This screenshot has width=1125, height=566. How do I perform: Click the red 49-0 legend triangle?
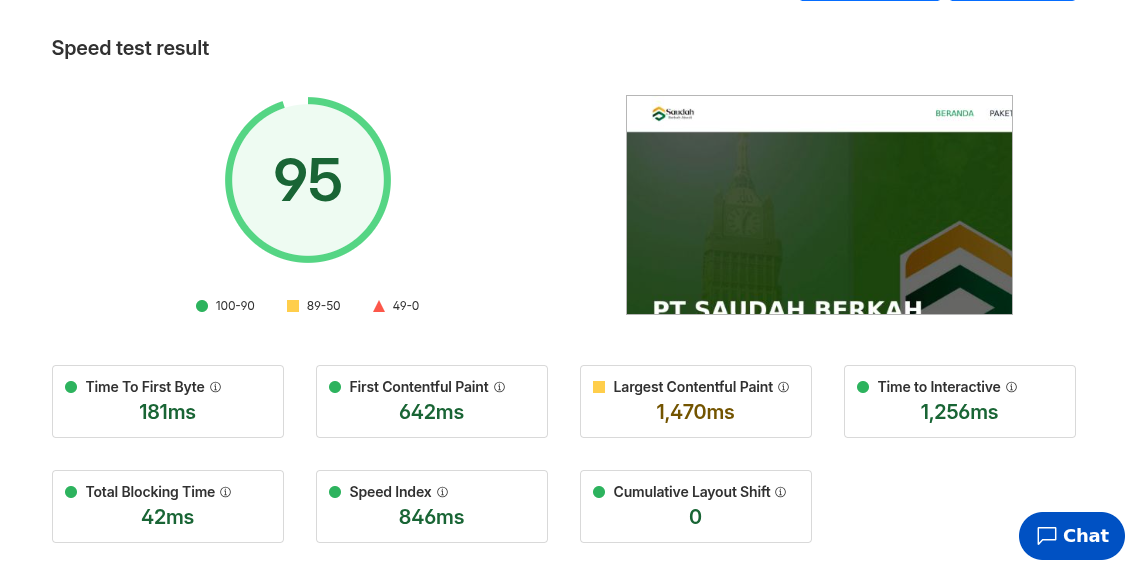point(379,306)
